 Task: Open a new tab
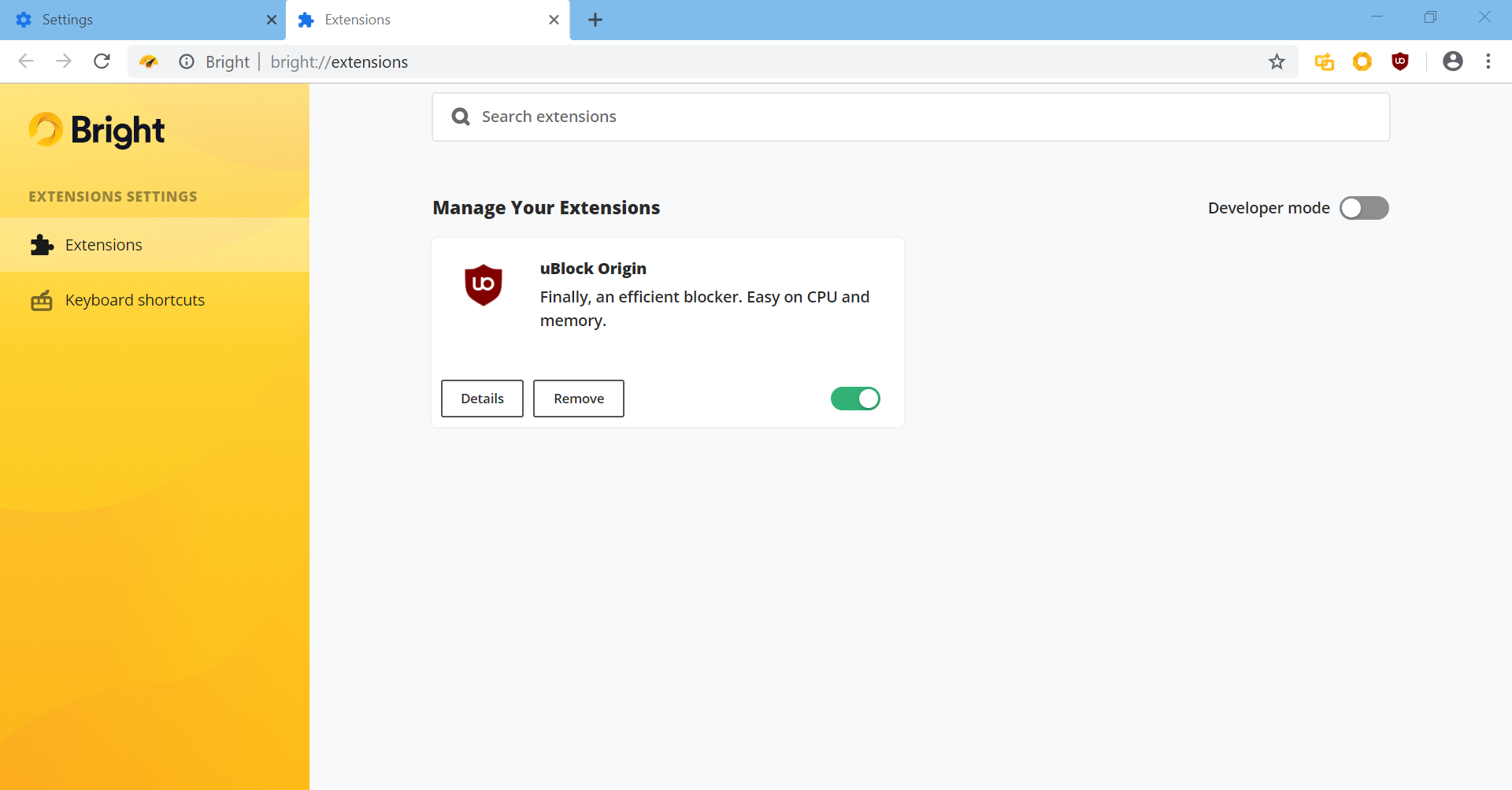pyautogui.click(x=595, y=20)
